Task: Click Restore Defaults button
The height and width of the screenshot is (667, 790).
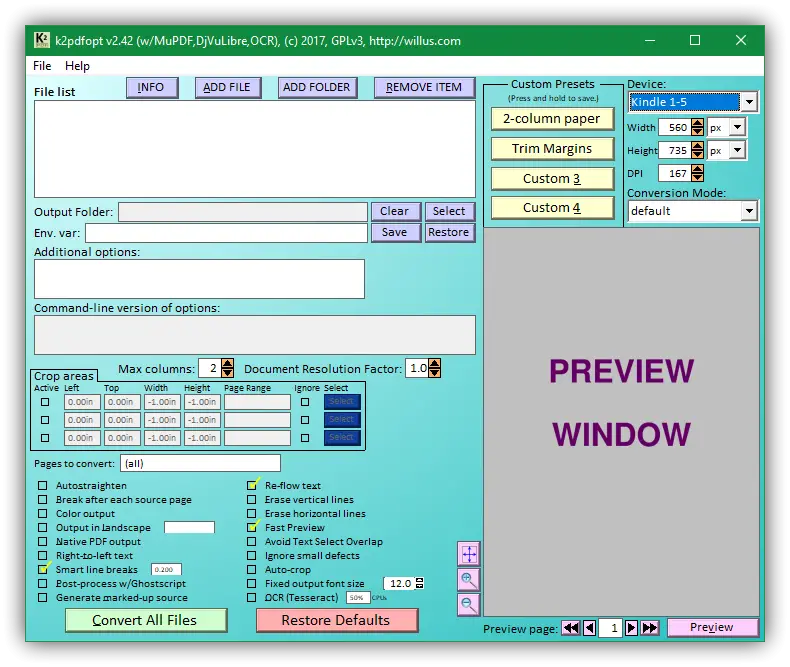Action: pyautogui.click(x=337, y=620)
